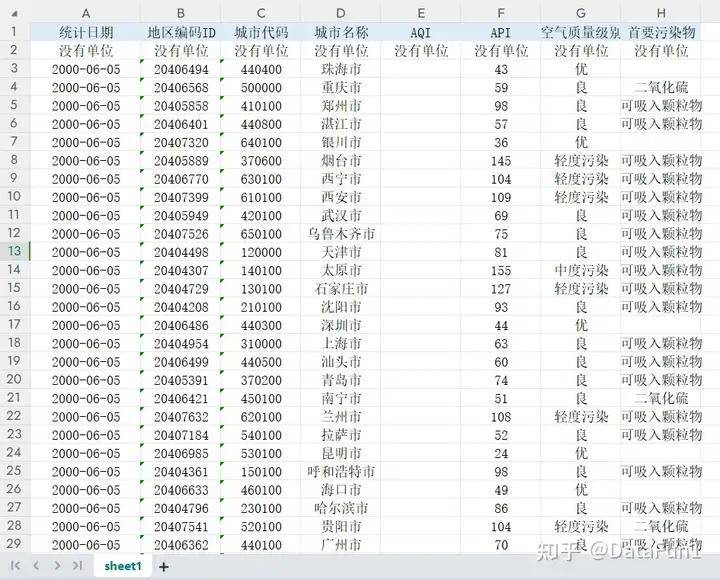Select column B header

(180, 13)
